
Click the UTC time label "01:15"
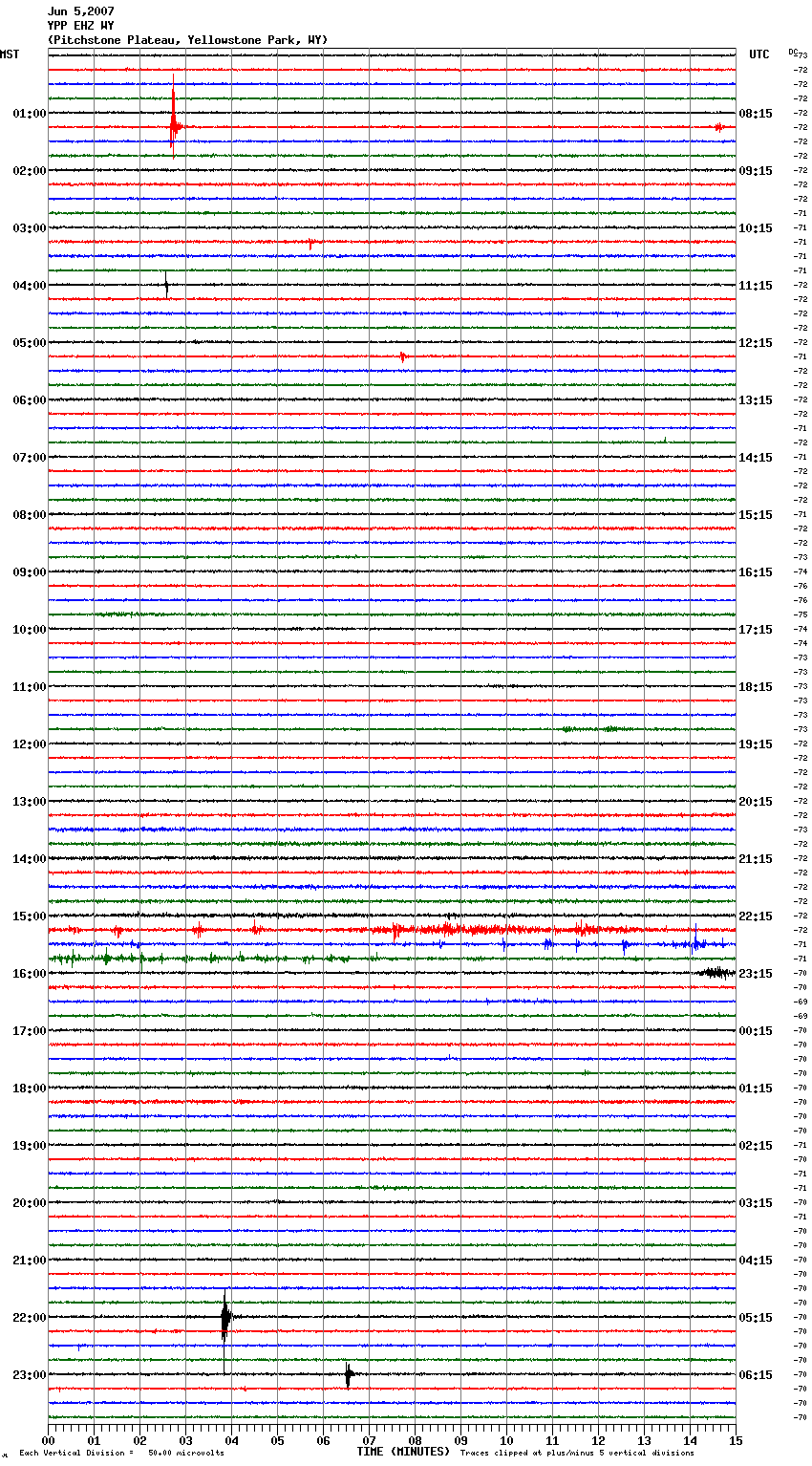coord(756,1088)
